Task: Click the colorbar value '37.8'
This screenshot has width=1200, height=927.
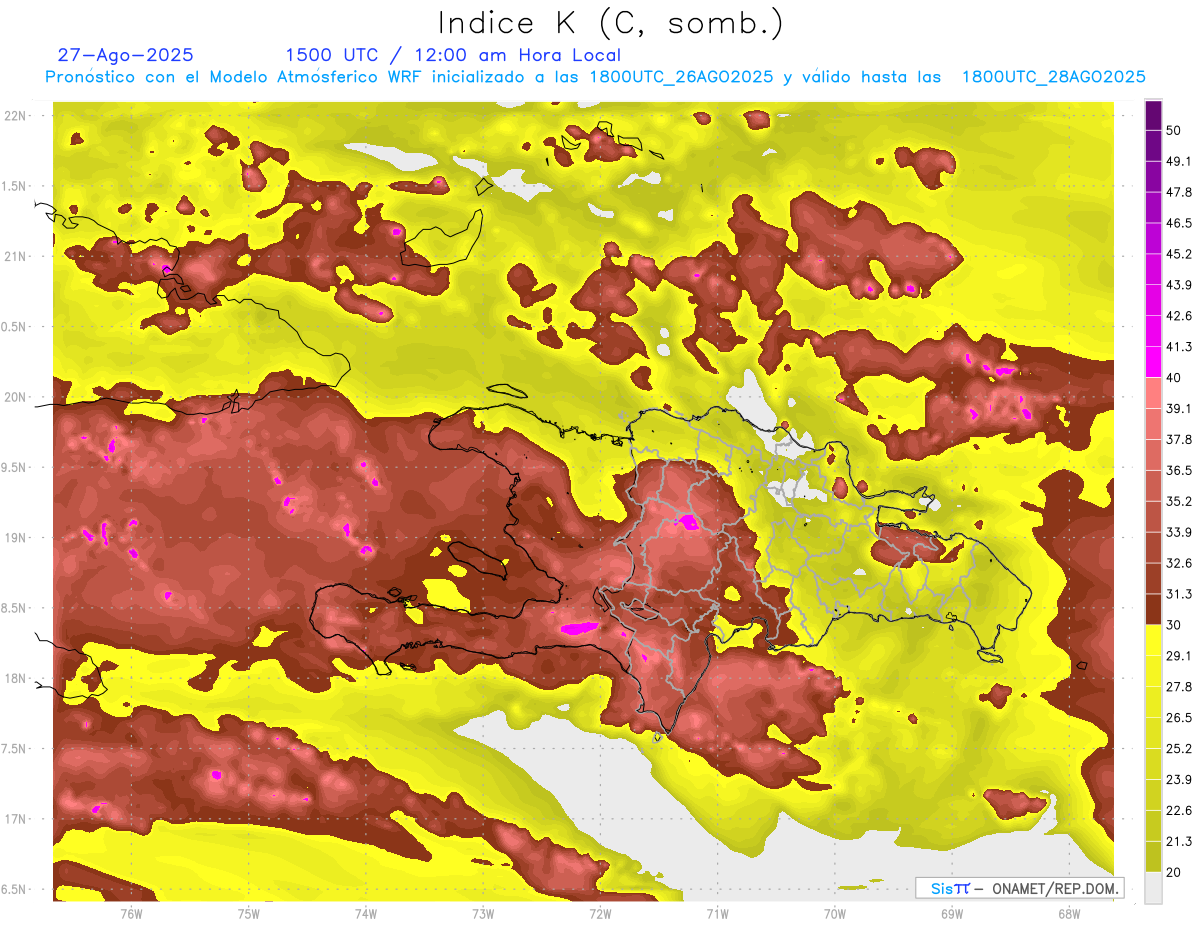Action: point(1178,439)
